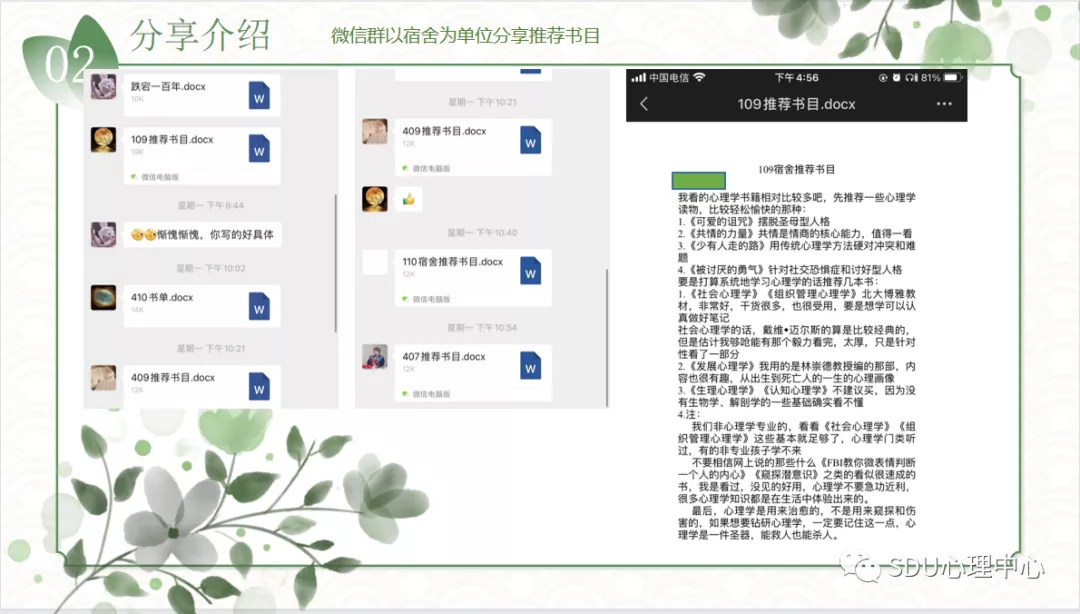The height and width of the screenshot is (614, 1080).
Task: Tap the alarm clock status icon
Action: (896, 78)
